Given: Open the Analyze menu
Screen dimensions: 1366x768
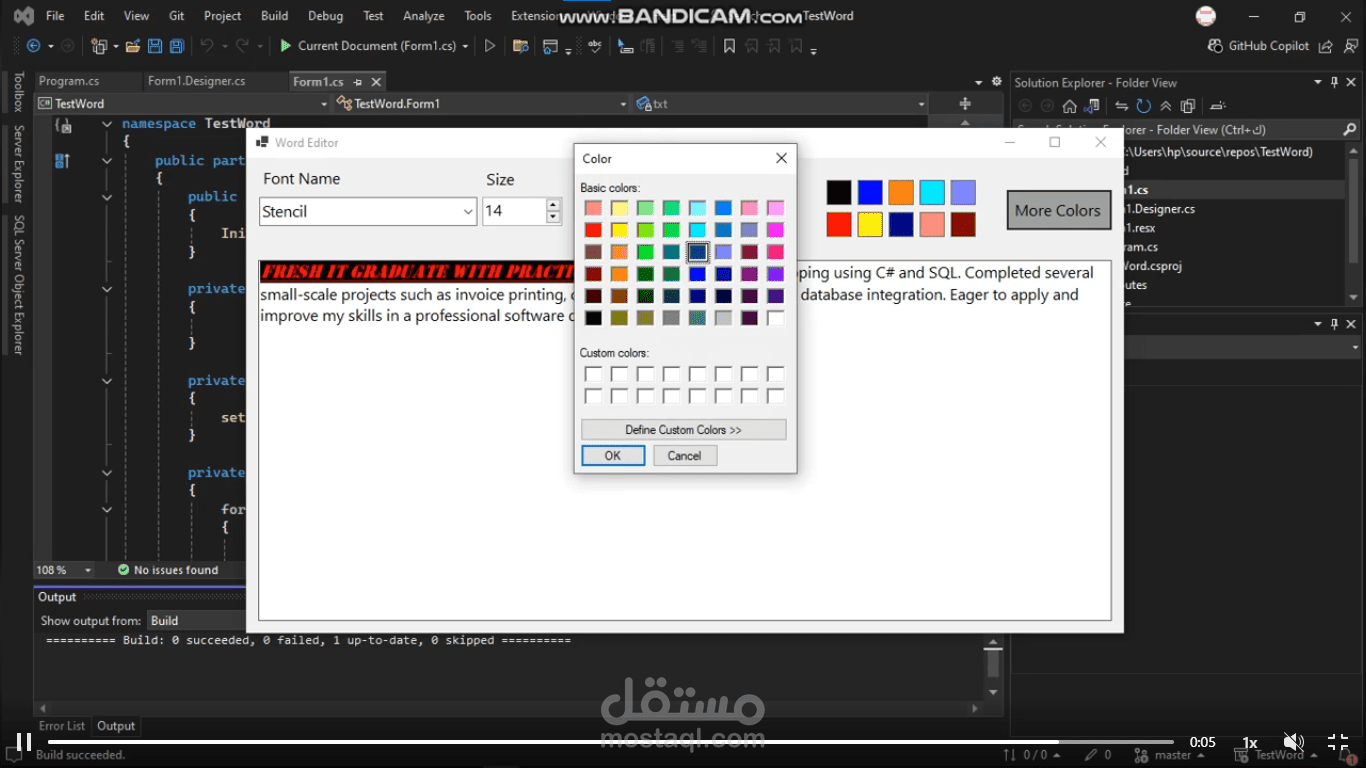Looking at the screenshot, I should click(x=423, y=16).
